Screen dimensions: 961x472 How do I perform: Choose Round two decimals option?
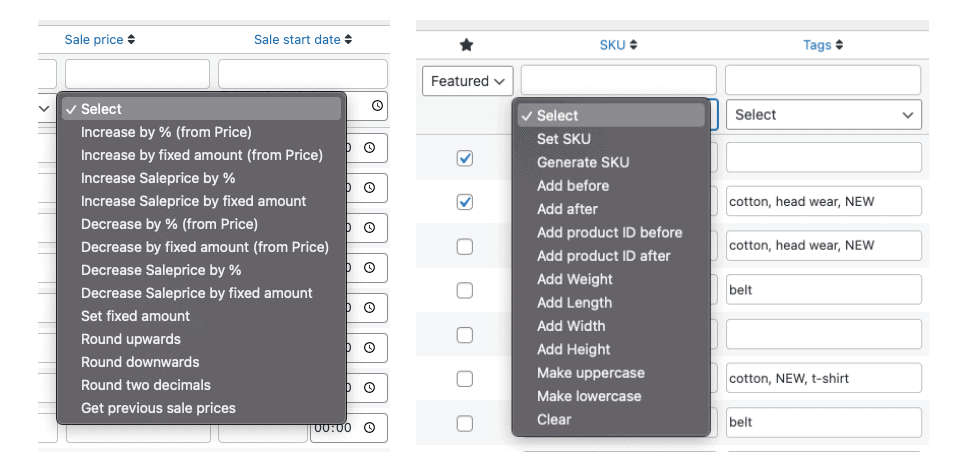tap(146, 386)
